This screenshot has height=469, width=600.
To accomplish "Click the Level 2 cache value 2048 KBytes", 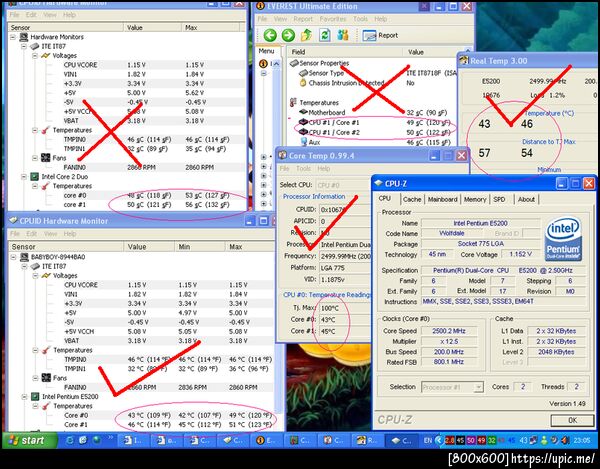I will [556, 352].
